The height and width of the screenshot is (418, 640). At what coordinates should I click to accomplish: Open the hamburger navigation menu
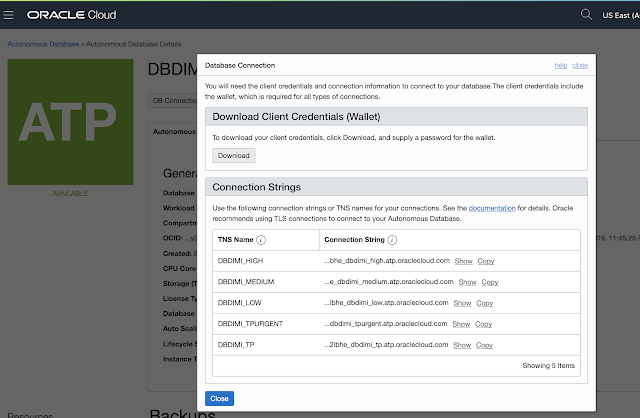9,15
